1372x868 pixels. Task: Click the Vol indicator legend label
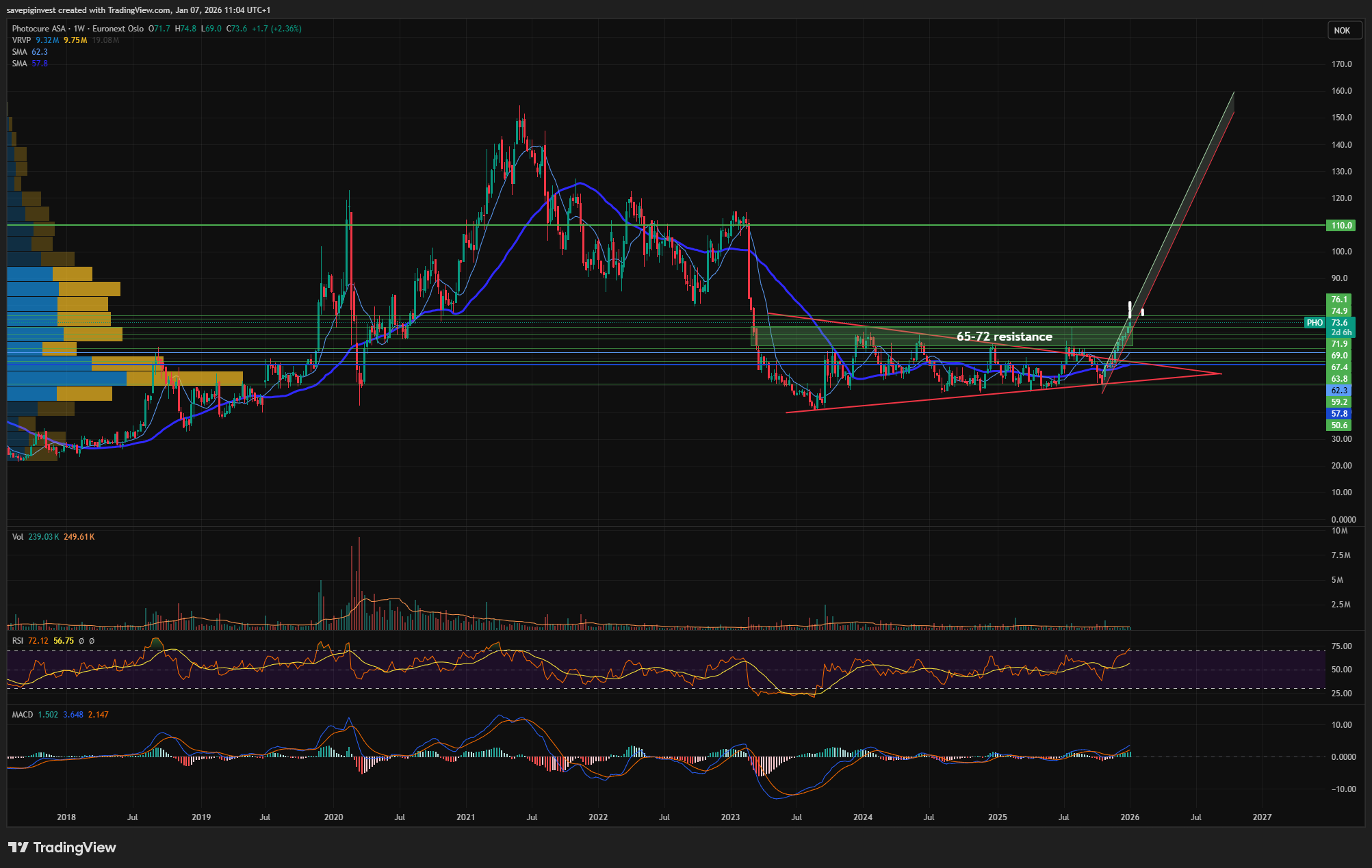17,537
